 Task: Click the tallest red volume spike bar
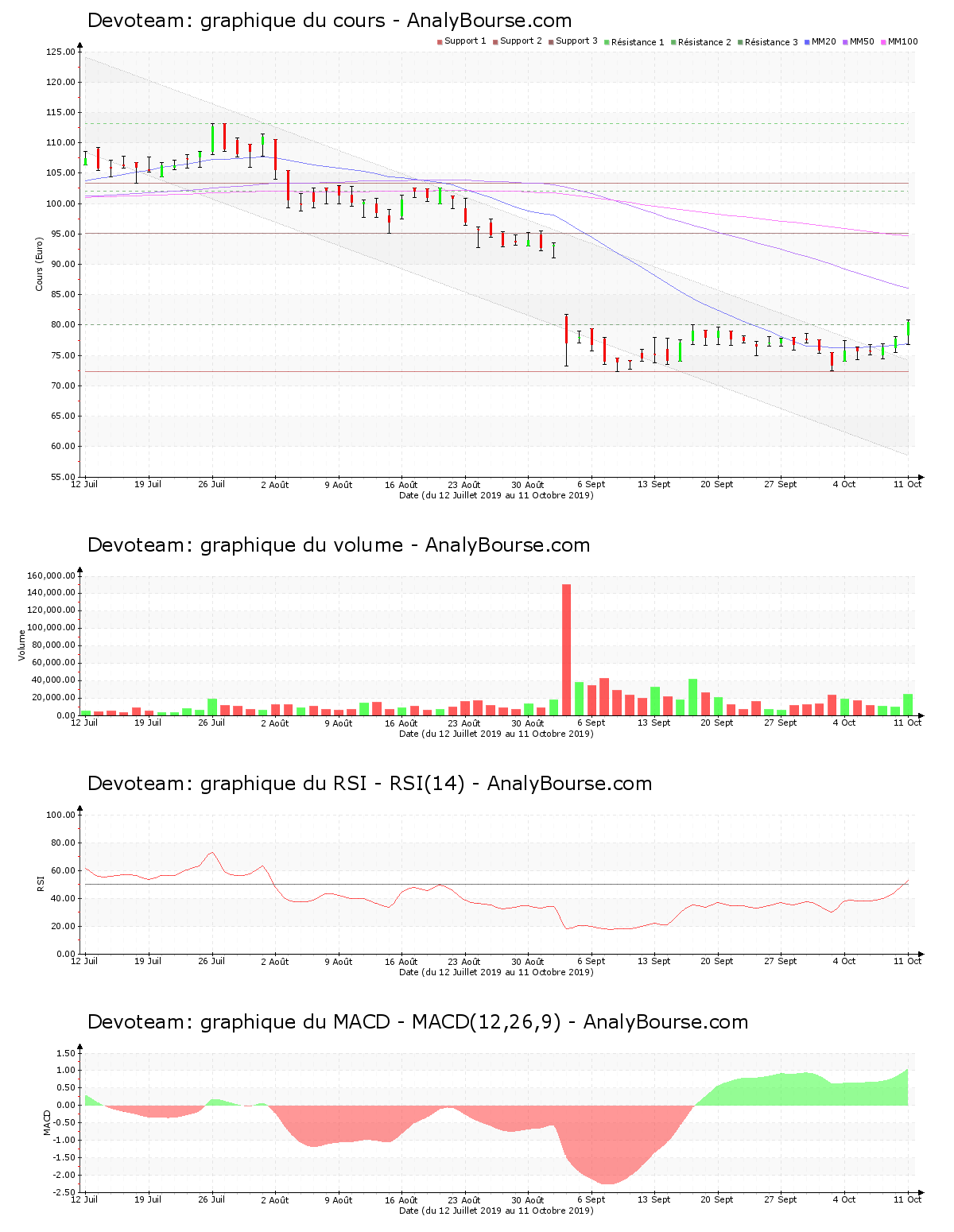coord(567,650)
